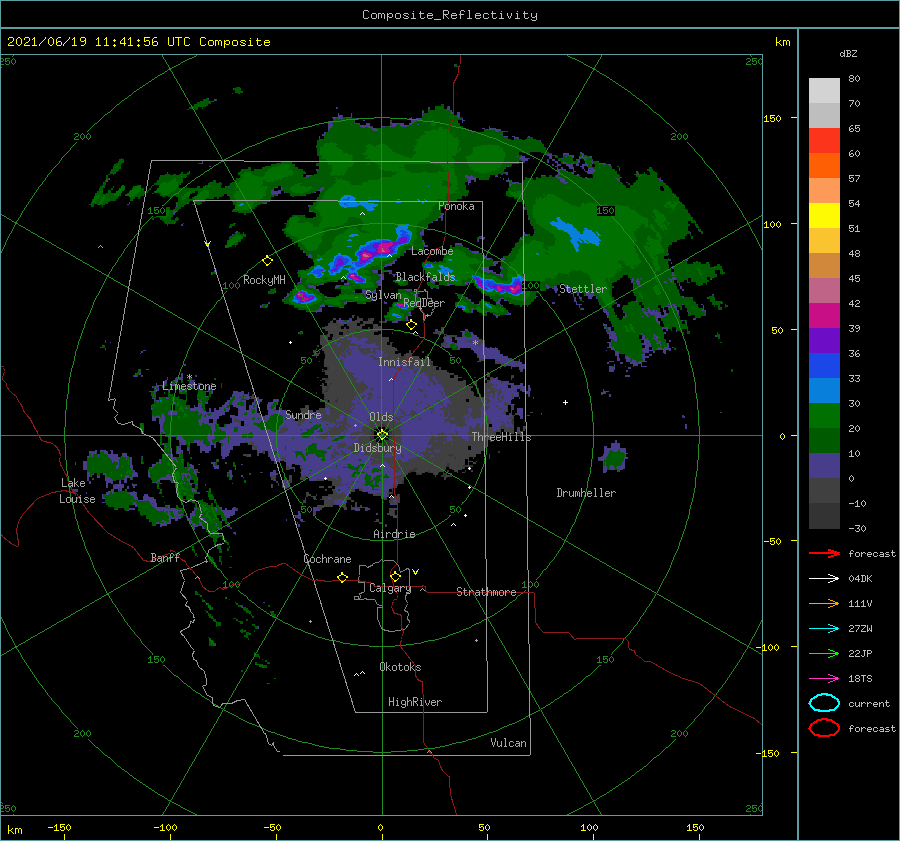Select the orange 111V arrow icon
Screen dimensions: 900x841
(x=824, y=603)
